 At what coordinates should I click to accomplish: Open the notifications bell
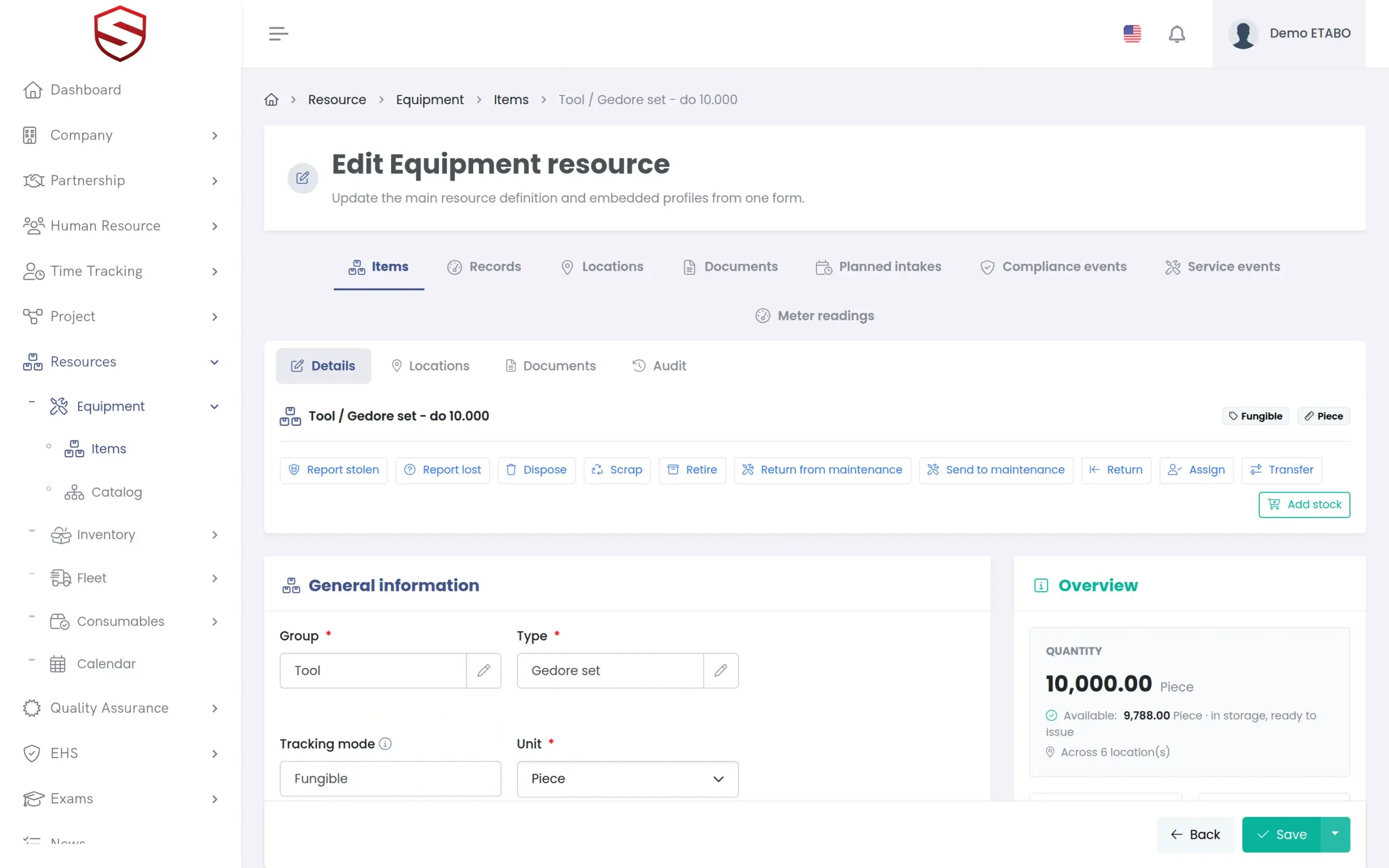pos(1177,34)
